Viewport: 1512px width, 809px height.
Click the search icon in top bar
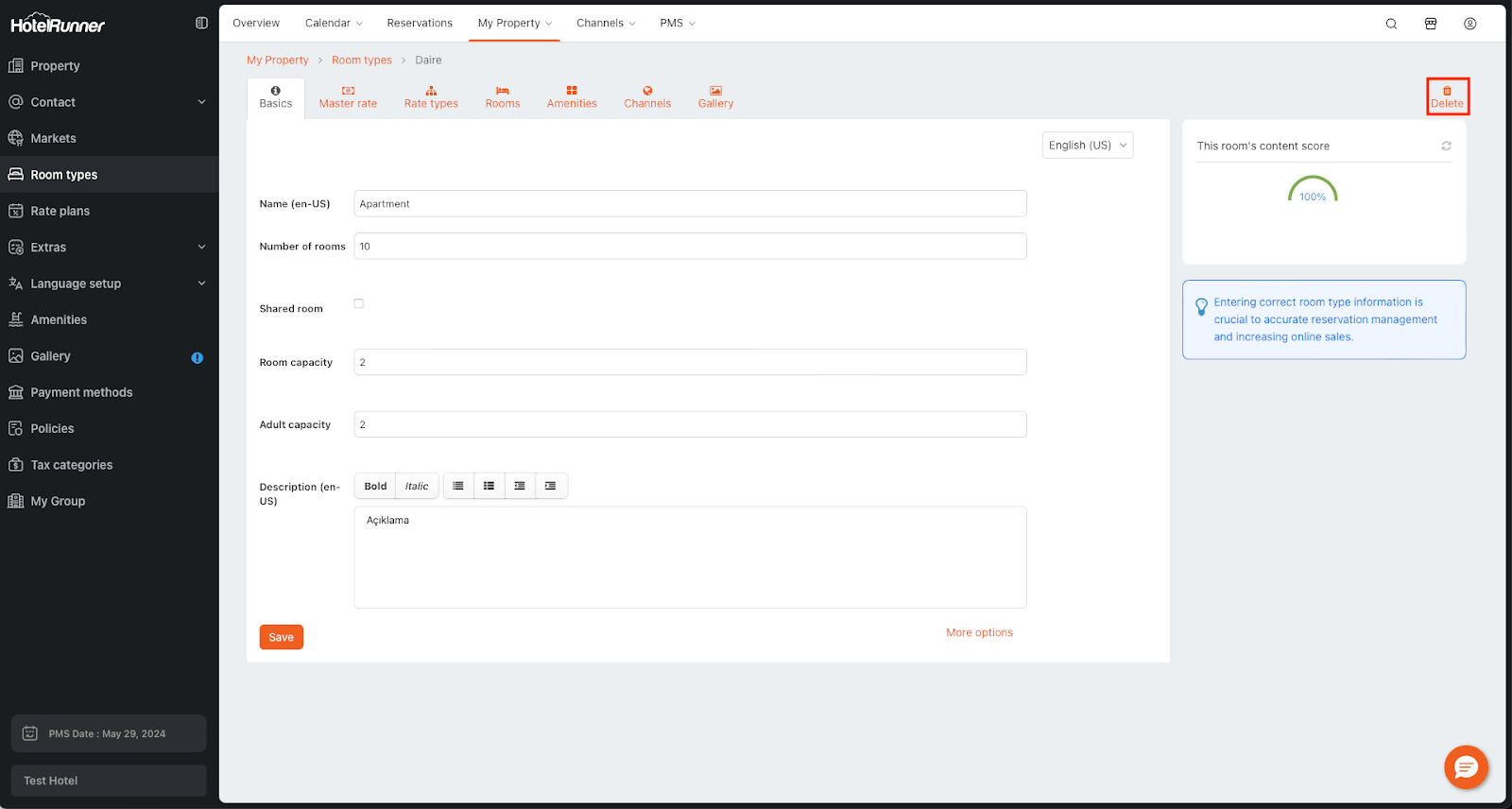pyautogui.click(x=1391, y=24)
